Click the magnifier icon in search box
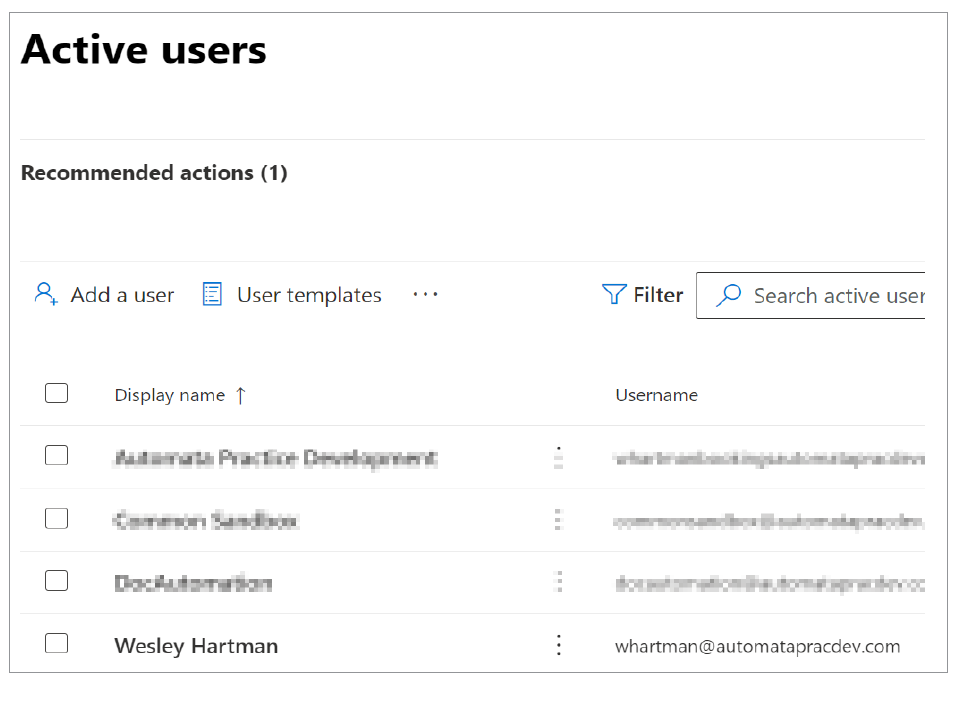This screenshot has width=954, height=709. tap(729, 296)
